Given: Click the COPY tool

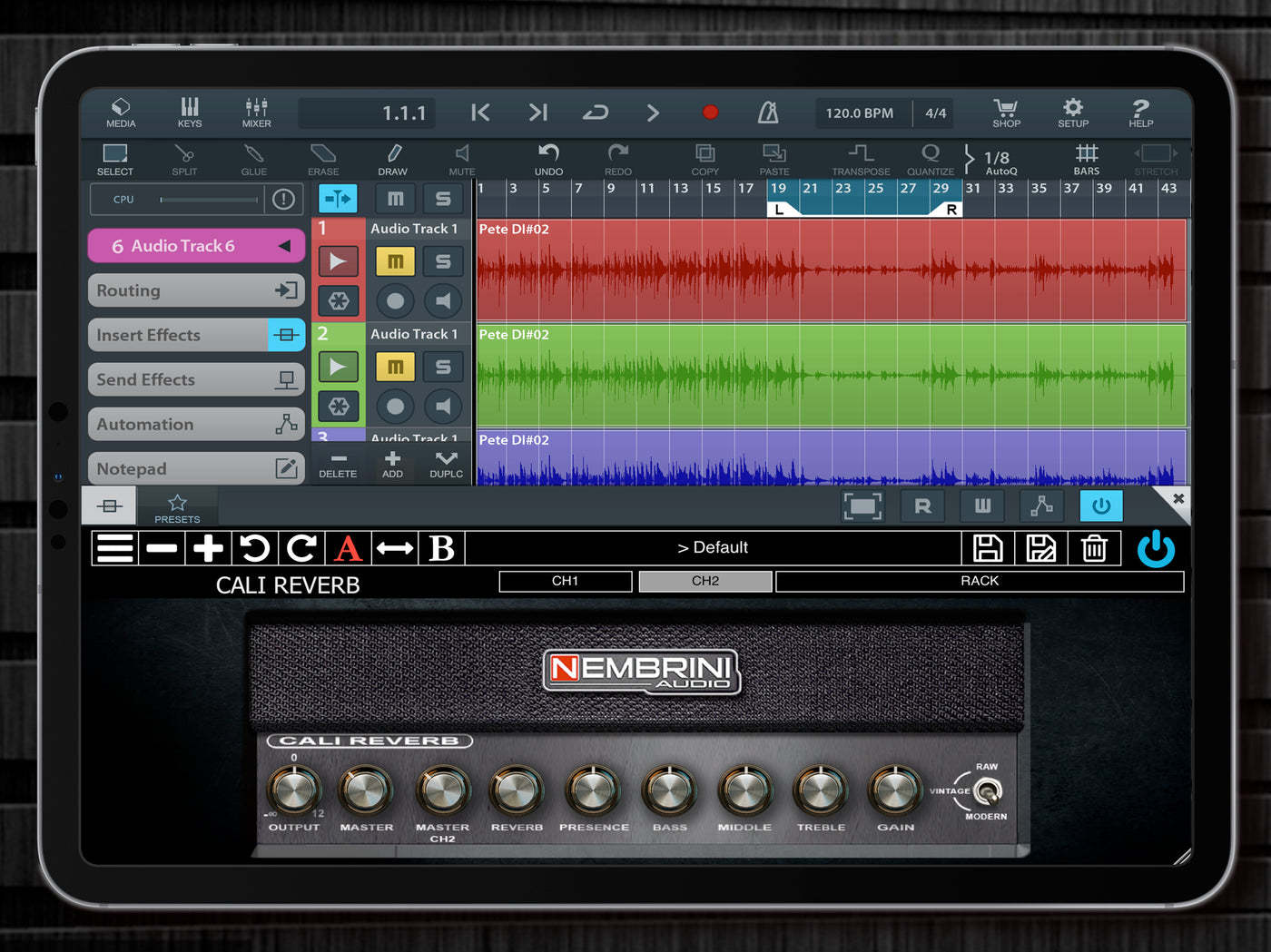Looking at the screenshot, I should [705, 160].
